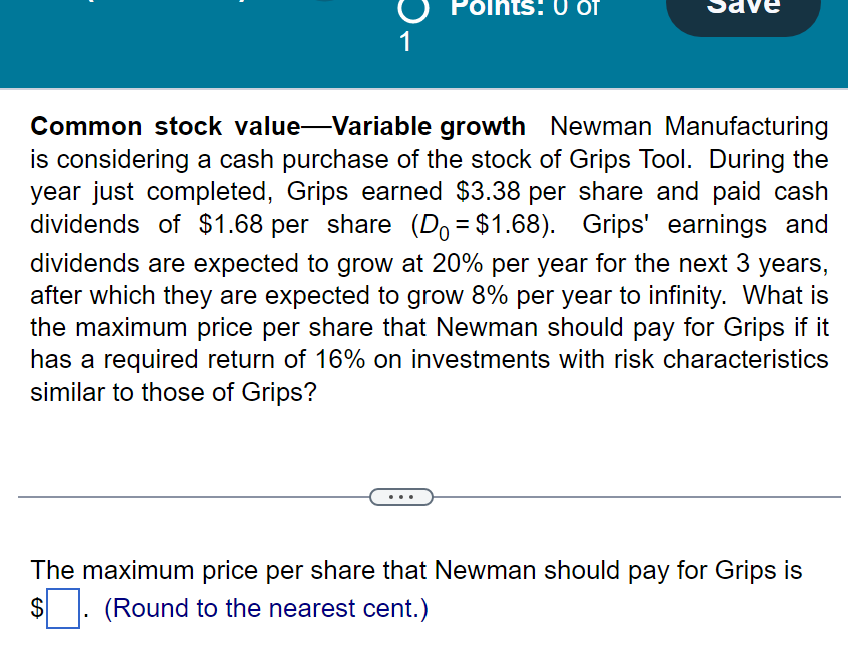Click the 'Newman Manufacturing' name in the problem

tap(689, 127)
